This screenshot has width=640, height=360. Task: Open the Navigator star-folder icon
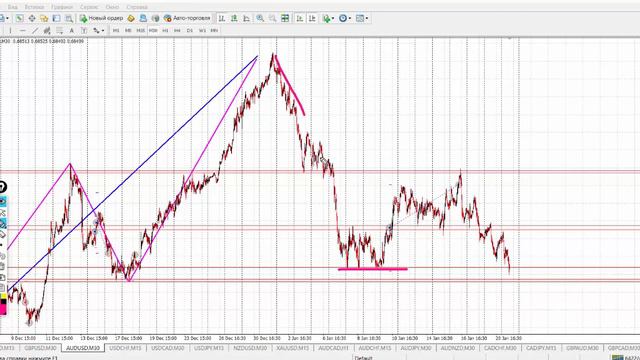click(44, 18)
